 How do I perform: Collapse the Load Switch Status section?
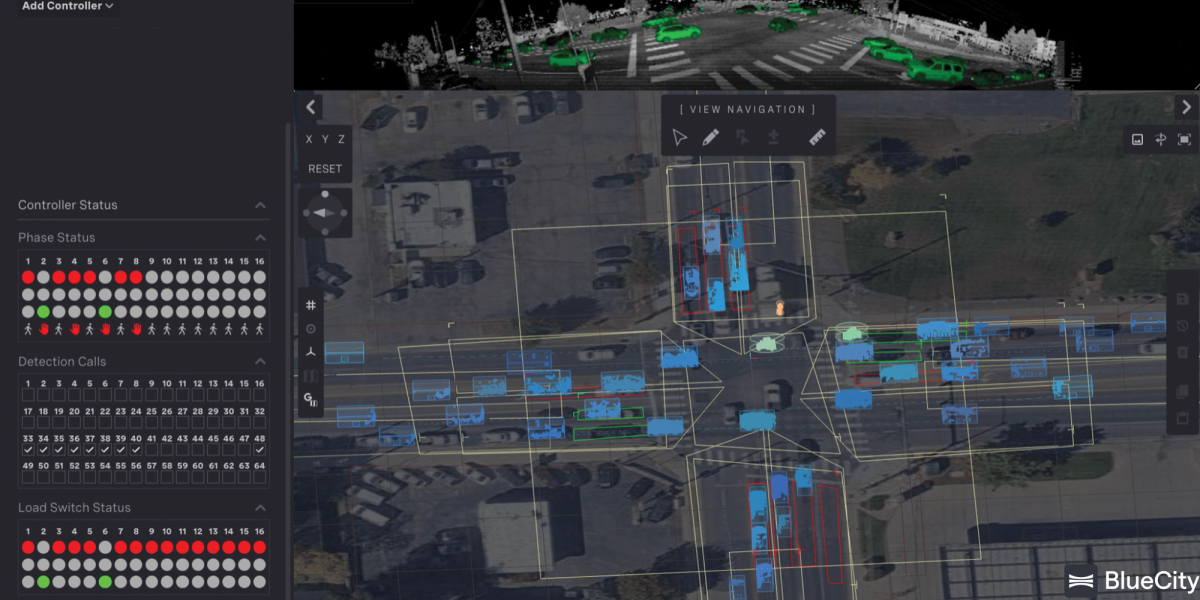click(x=260, y=508)
